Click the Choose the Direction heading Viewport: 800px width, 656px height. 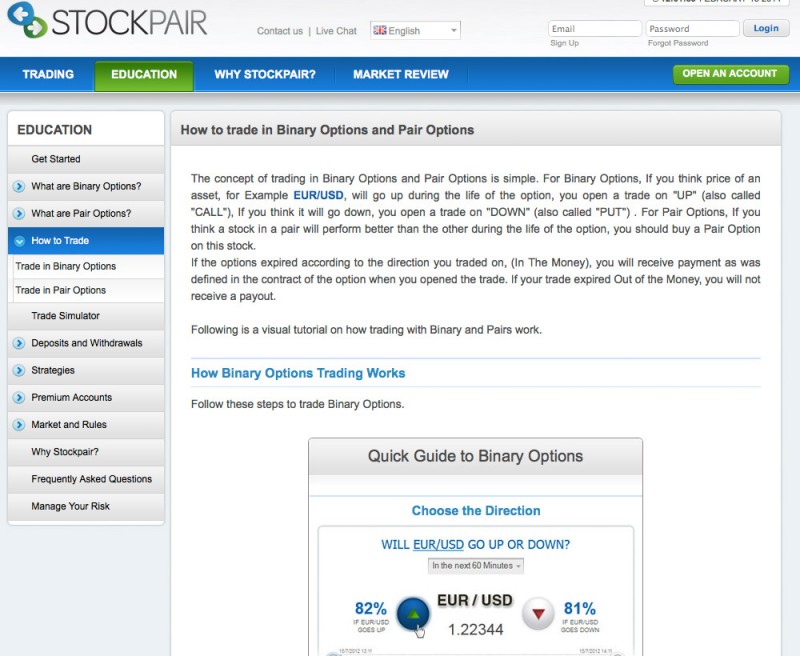click(x=476, y=511)
